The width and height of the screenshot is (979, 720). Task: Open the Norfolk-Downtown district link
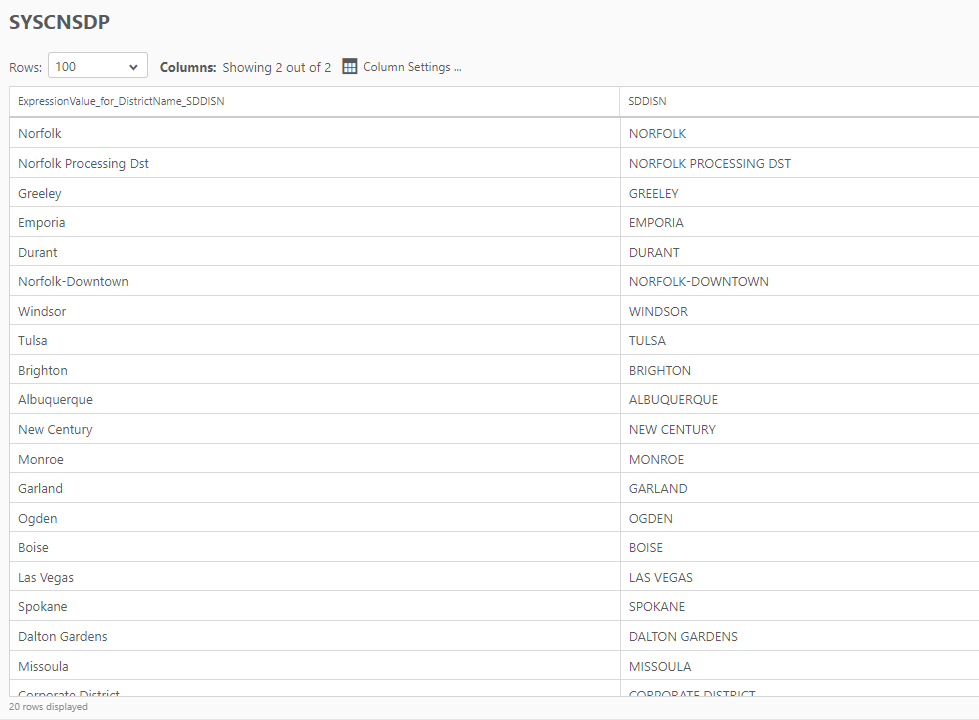73,281
